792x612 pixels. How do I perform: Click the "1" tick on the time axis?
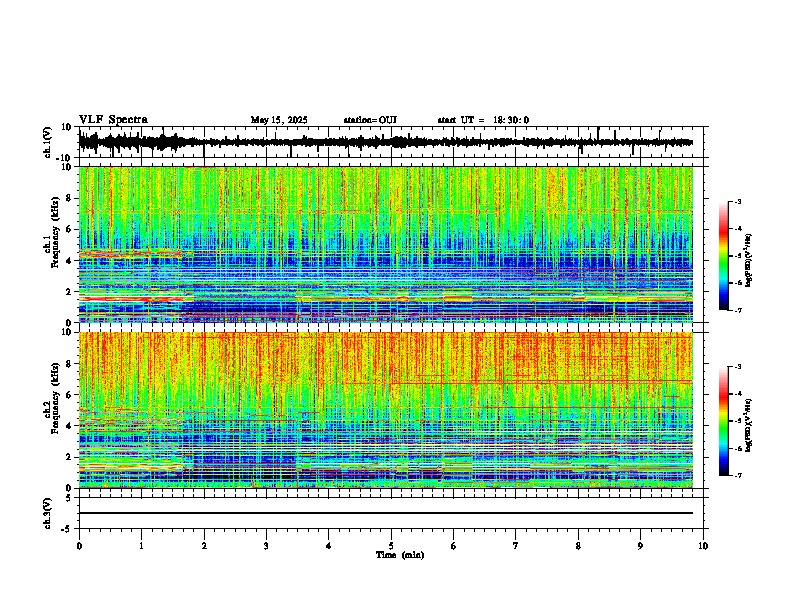pyautogui.click(x=141, y=546)
